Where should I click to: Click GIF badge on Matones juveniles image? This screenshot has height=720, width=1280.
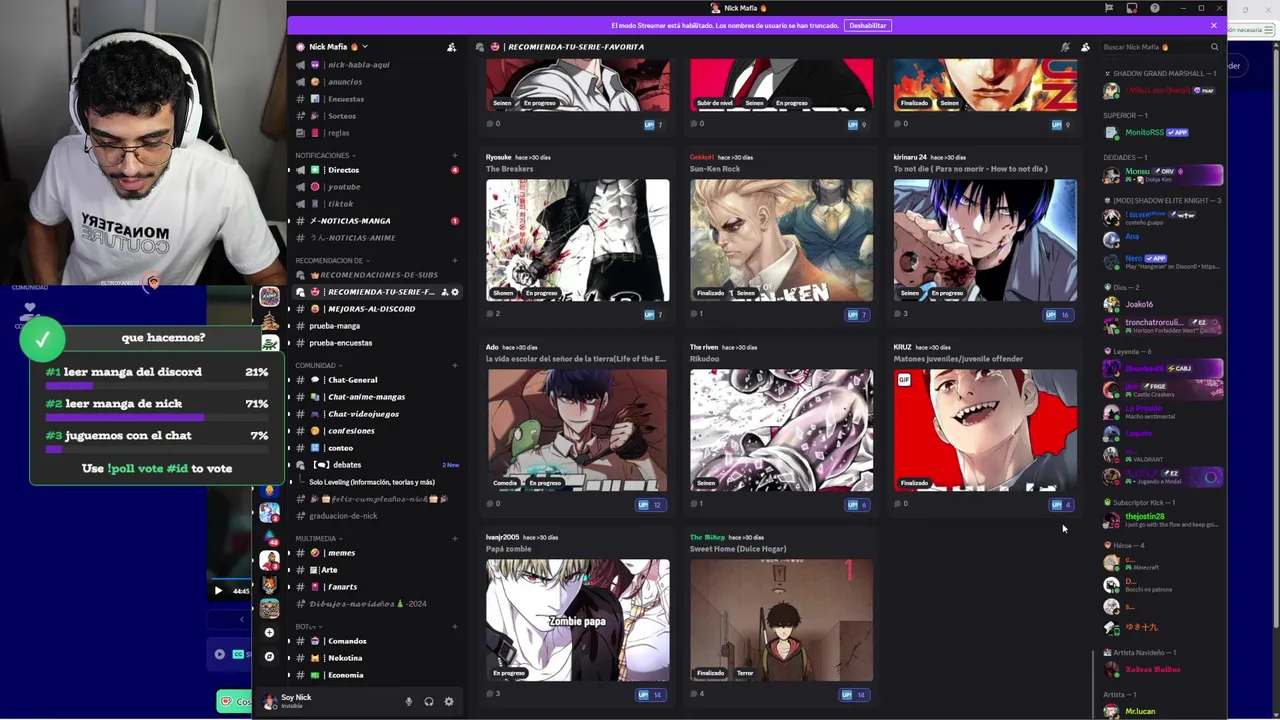click(904, 380)
